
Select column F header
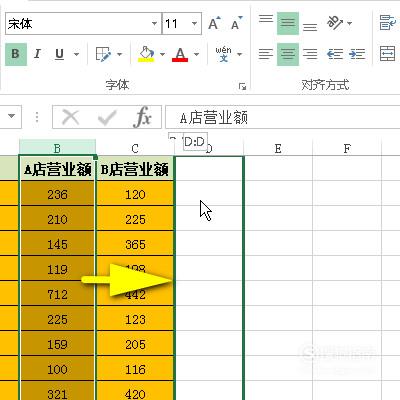coord(347,148)
